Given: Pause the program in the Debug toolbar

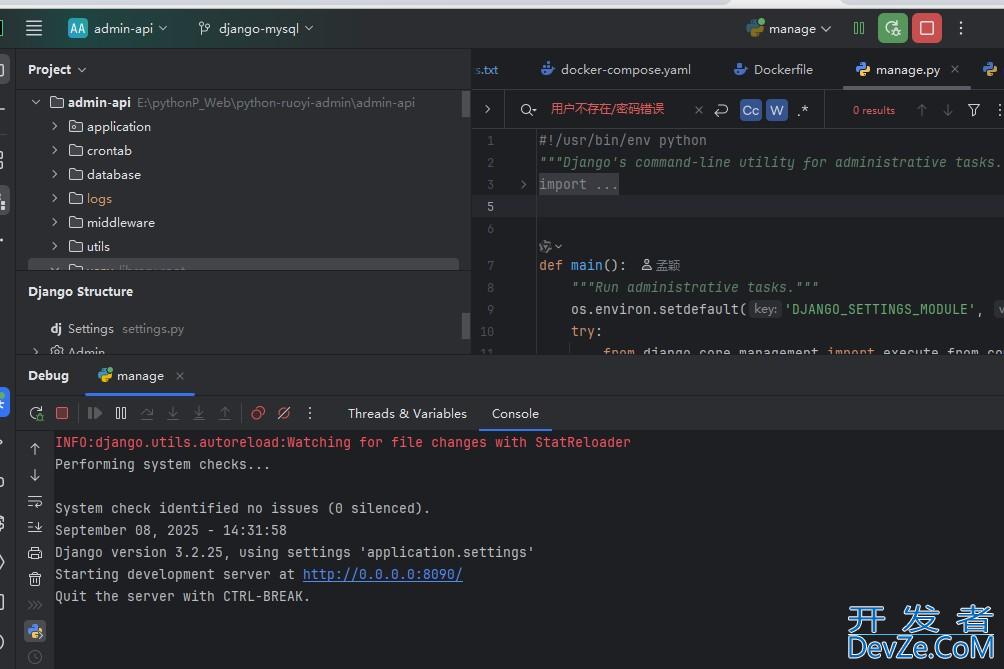Looking at the screenshot, I should click(121, 413).
